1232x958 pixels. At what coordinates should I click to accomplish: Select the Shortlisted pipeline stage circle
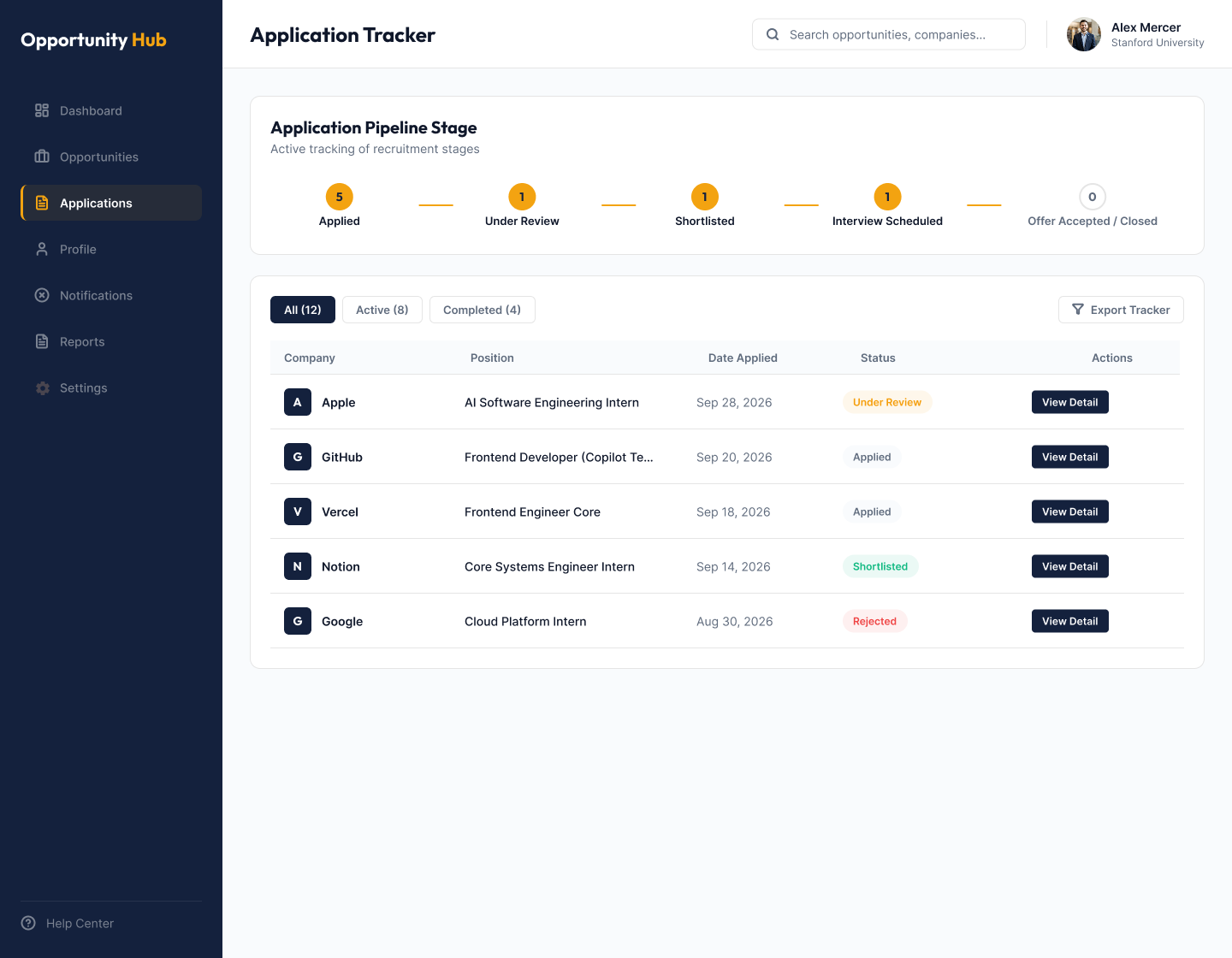[705, 197]
